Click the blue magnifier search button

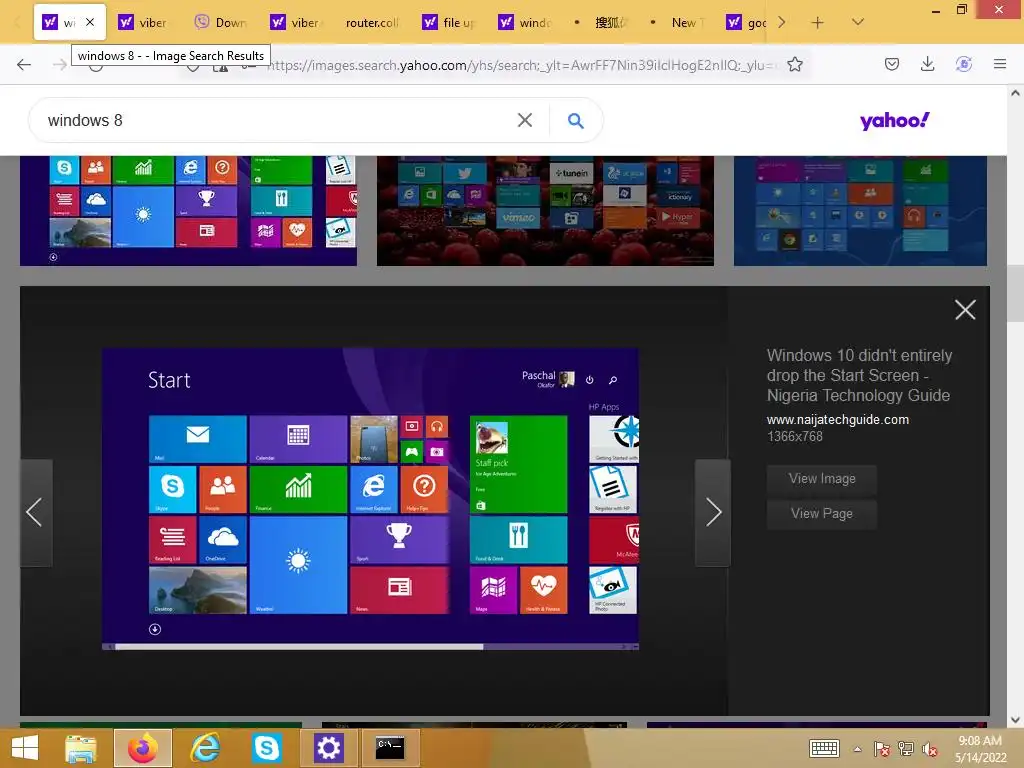pos(575,120)
